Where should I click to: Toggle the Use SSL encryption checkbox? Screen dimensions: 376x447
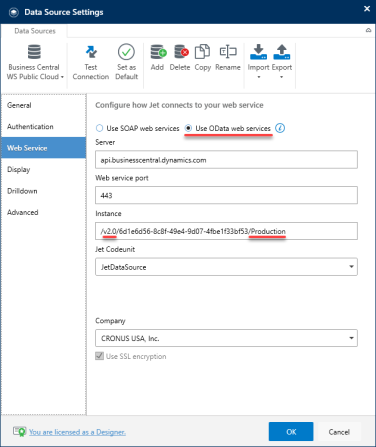(x=99, y=356)
